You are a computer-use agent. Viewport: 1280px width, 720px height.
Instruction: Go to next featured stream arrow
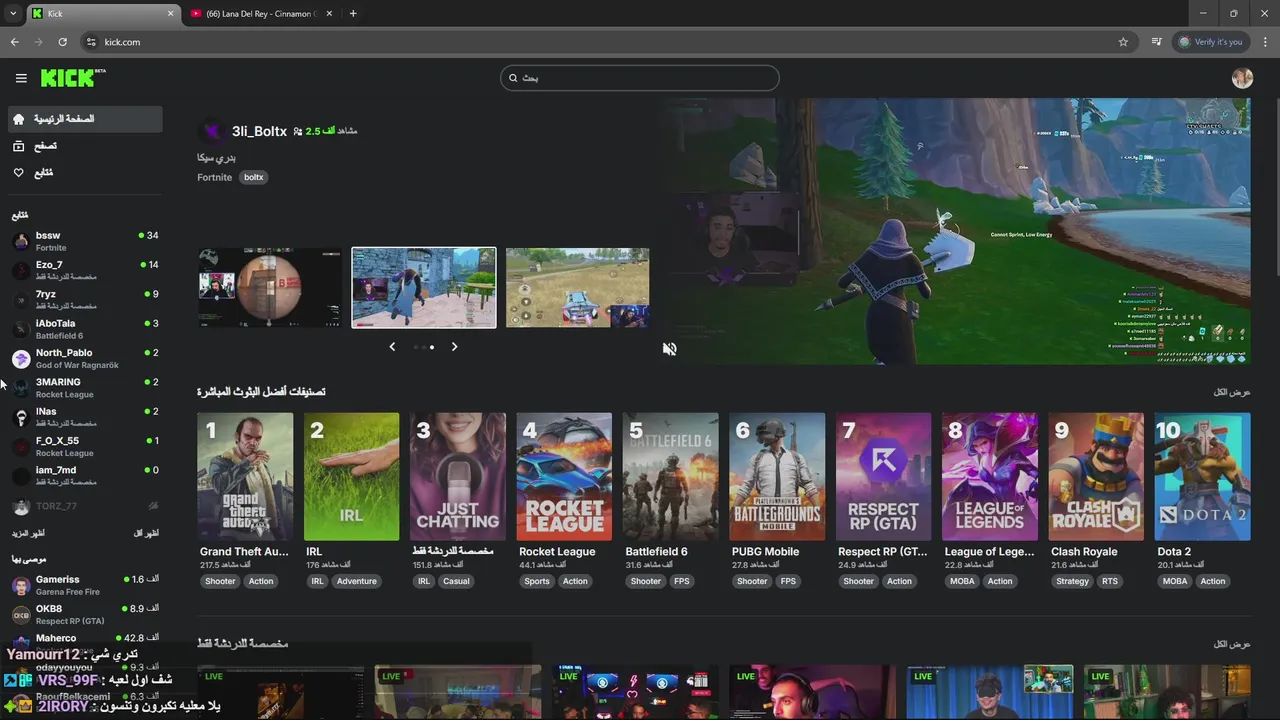[x=454, y=347]
